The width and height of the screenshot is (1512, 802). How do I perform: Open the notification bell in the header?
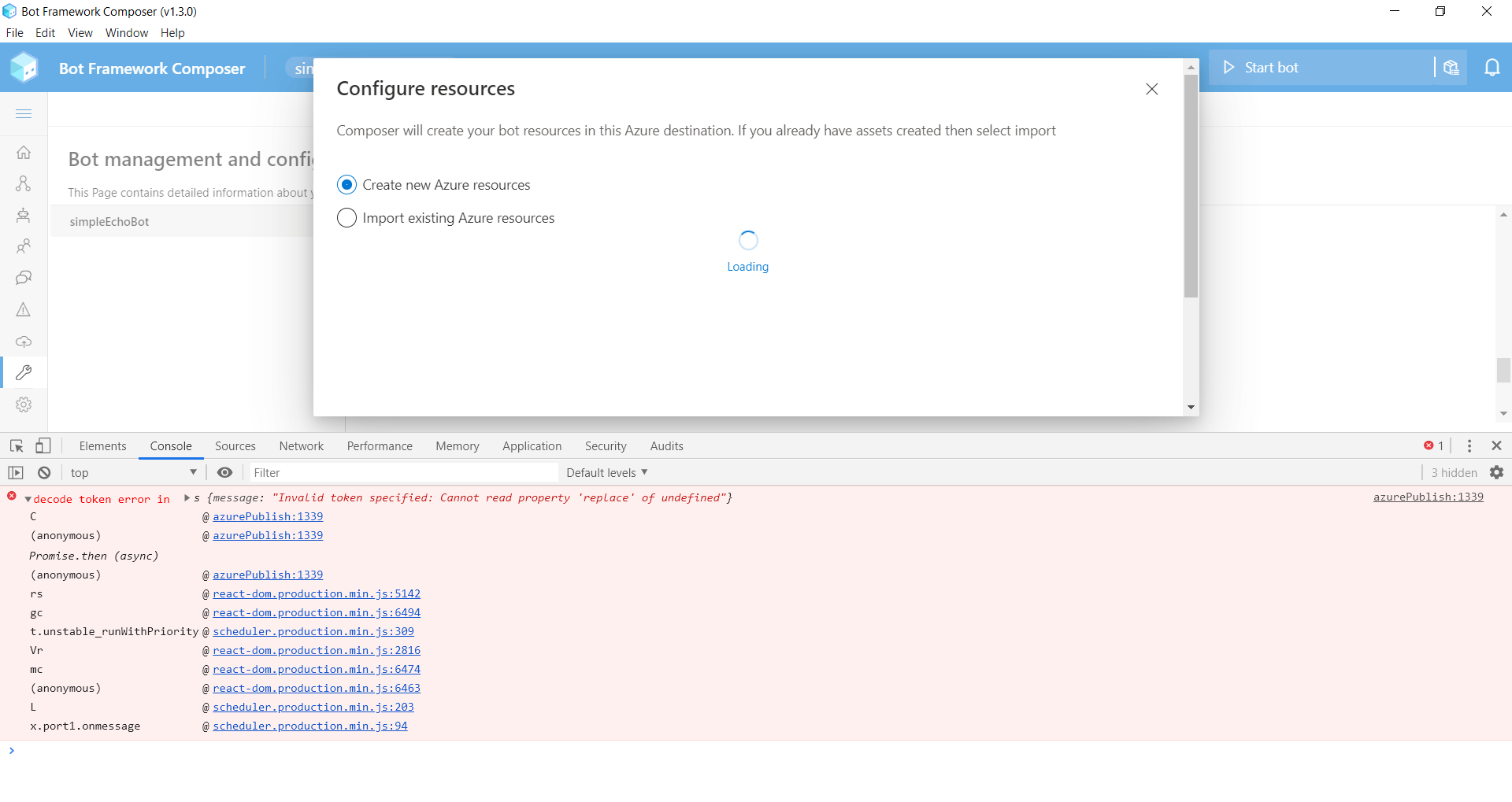click(x=1493, y=68)
